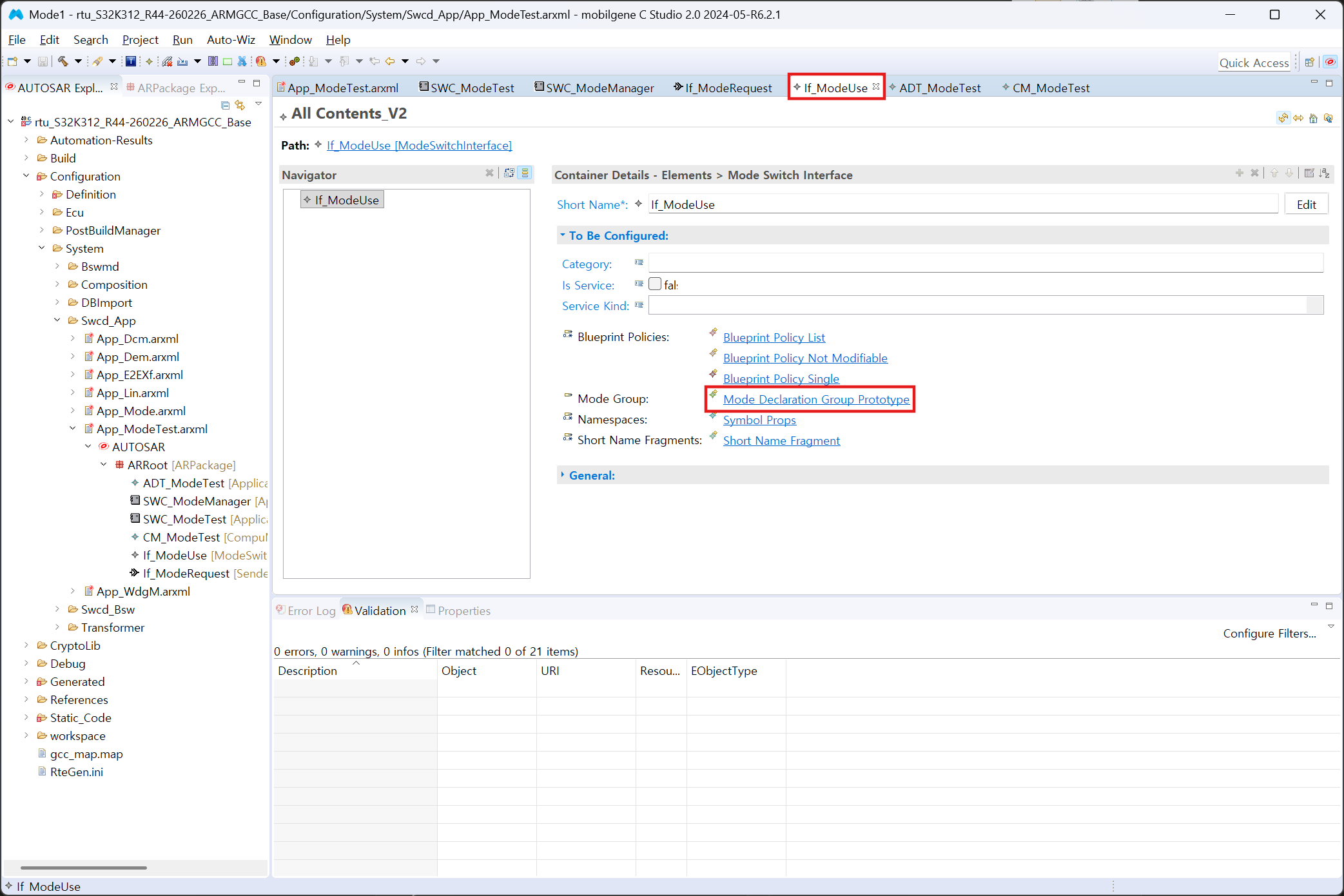Collapse the Swcd_App folder
The height and width of the screenshot is (896, 1344).
57,320
